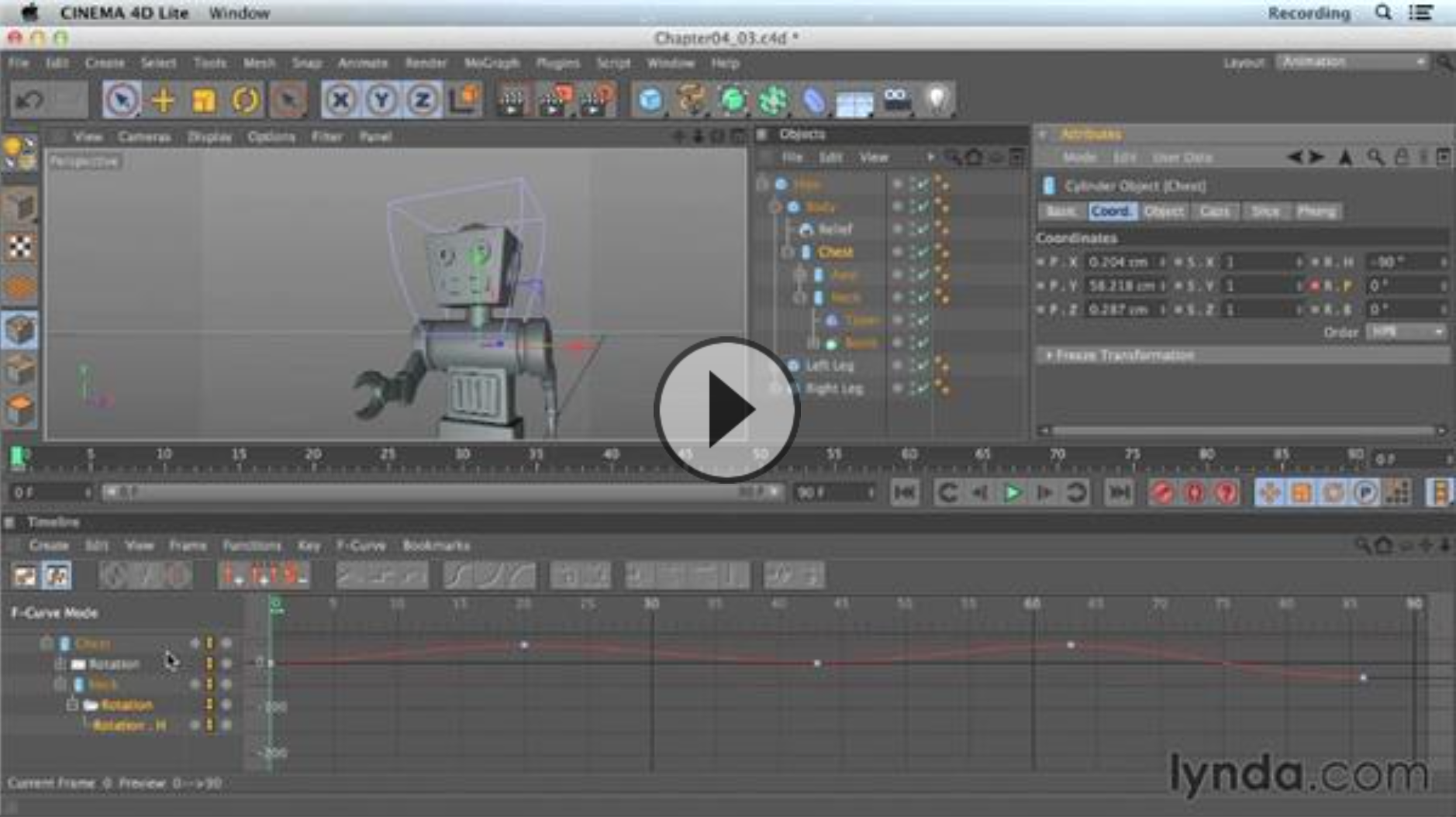This screenshot has height=817, width=1456.
Task: Toggle the Y axis lock
Action: click(x=381, y=100)
